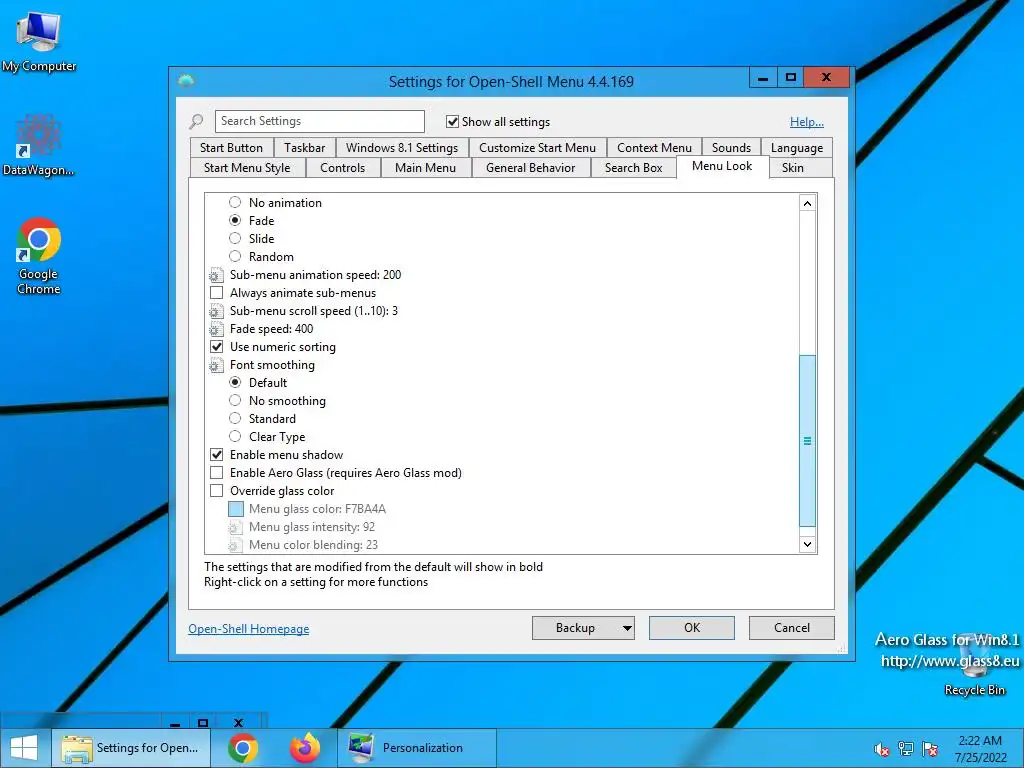Open the Open-Shell Homepage link
The image size is (1024, 768).
tap(249, 629)
